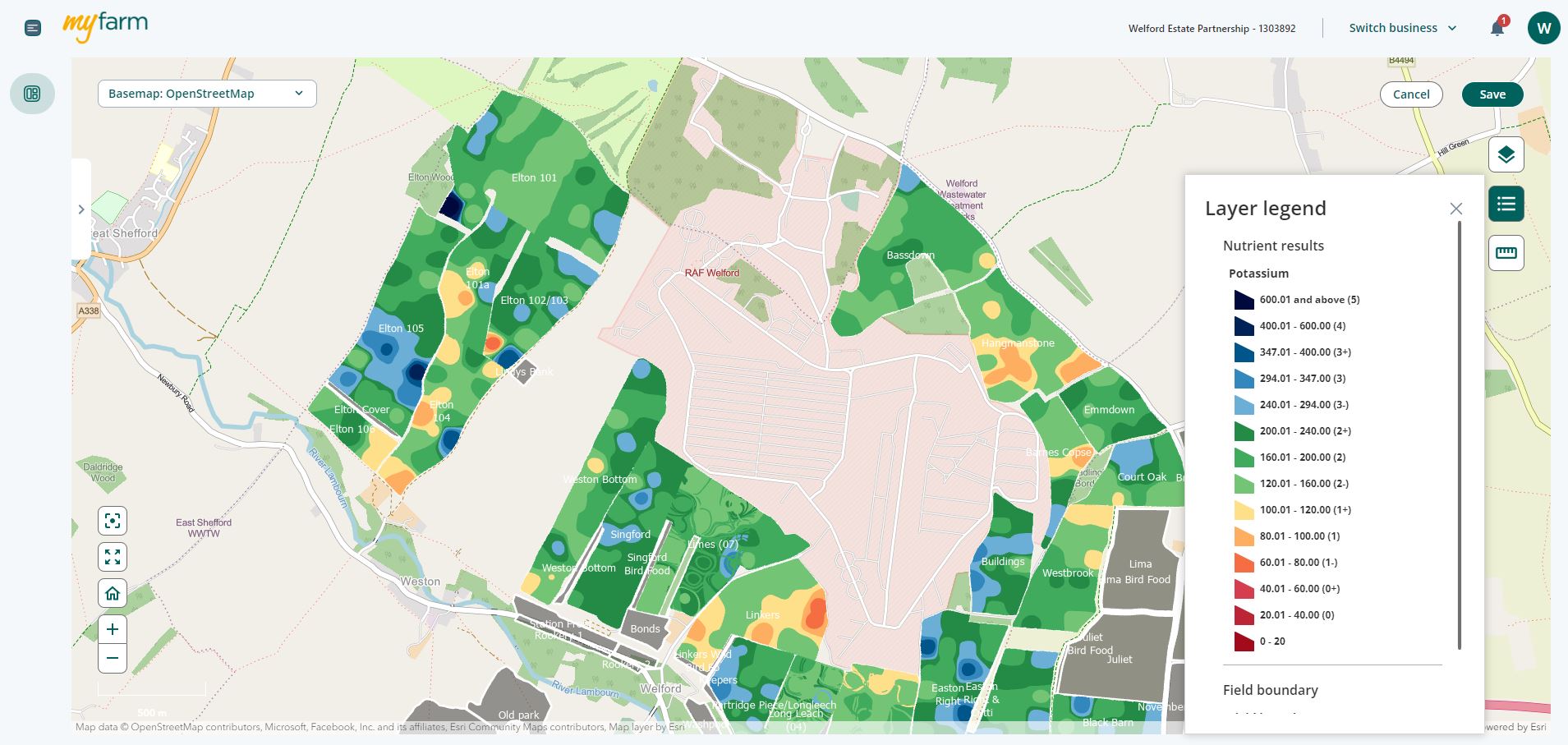Image resolution: width=1568 pixels, height=745 pixels.
Task: Select the Old park field
Action: click(518, 715)
